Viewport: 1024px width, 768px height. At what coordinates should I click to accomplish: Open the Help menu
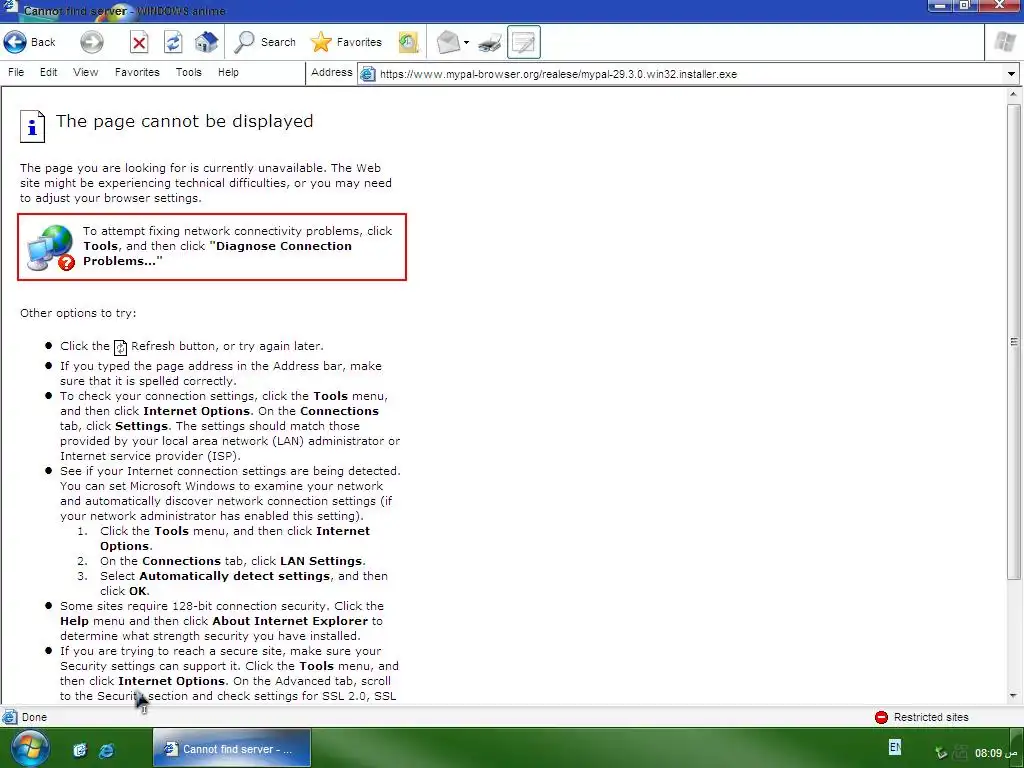pos(228,72)
